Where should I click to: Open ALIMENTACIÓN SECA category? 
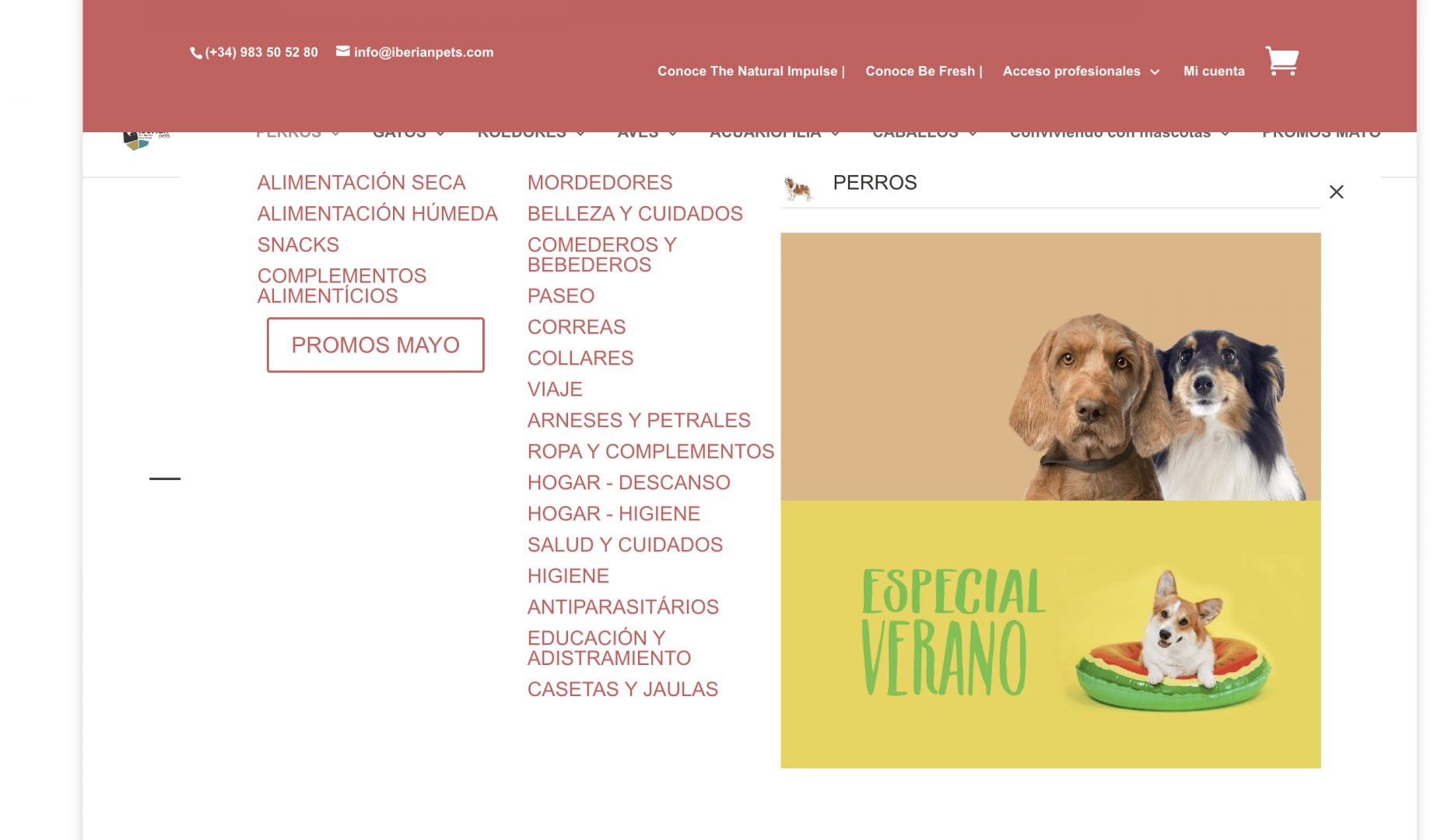click(x=362, y=183)
